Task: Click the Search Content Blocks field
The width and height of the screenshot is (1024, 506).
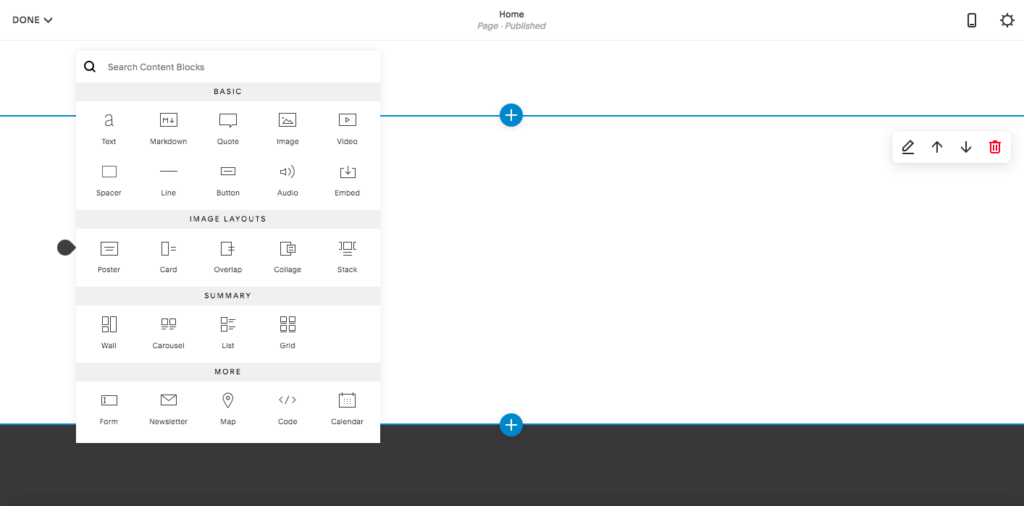Action: 235,67
